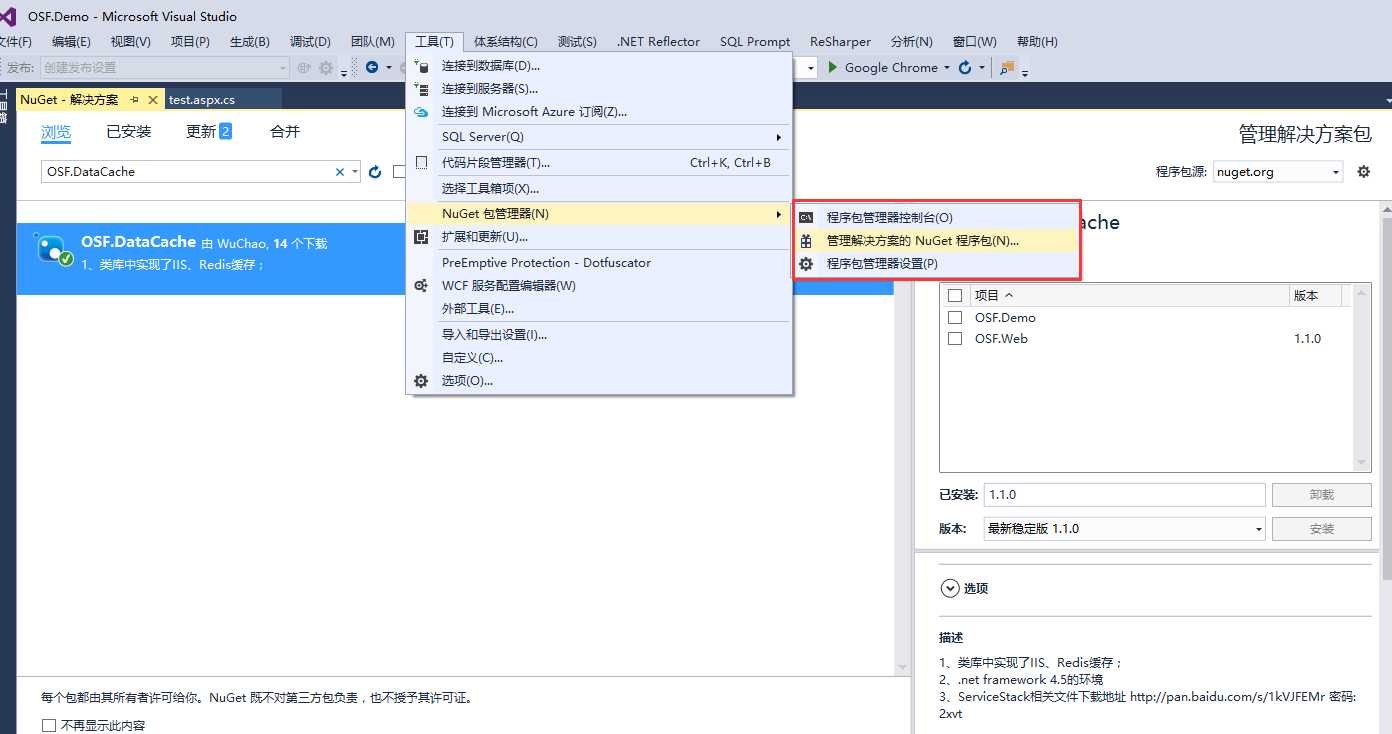Open the ReSharper menu
Viewport: 1392px width, 734px height.
[x=840, y=41]
